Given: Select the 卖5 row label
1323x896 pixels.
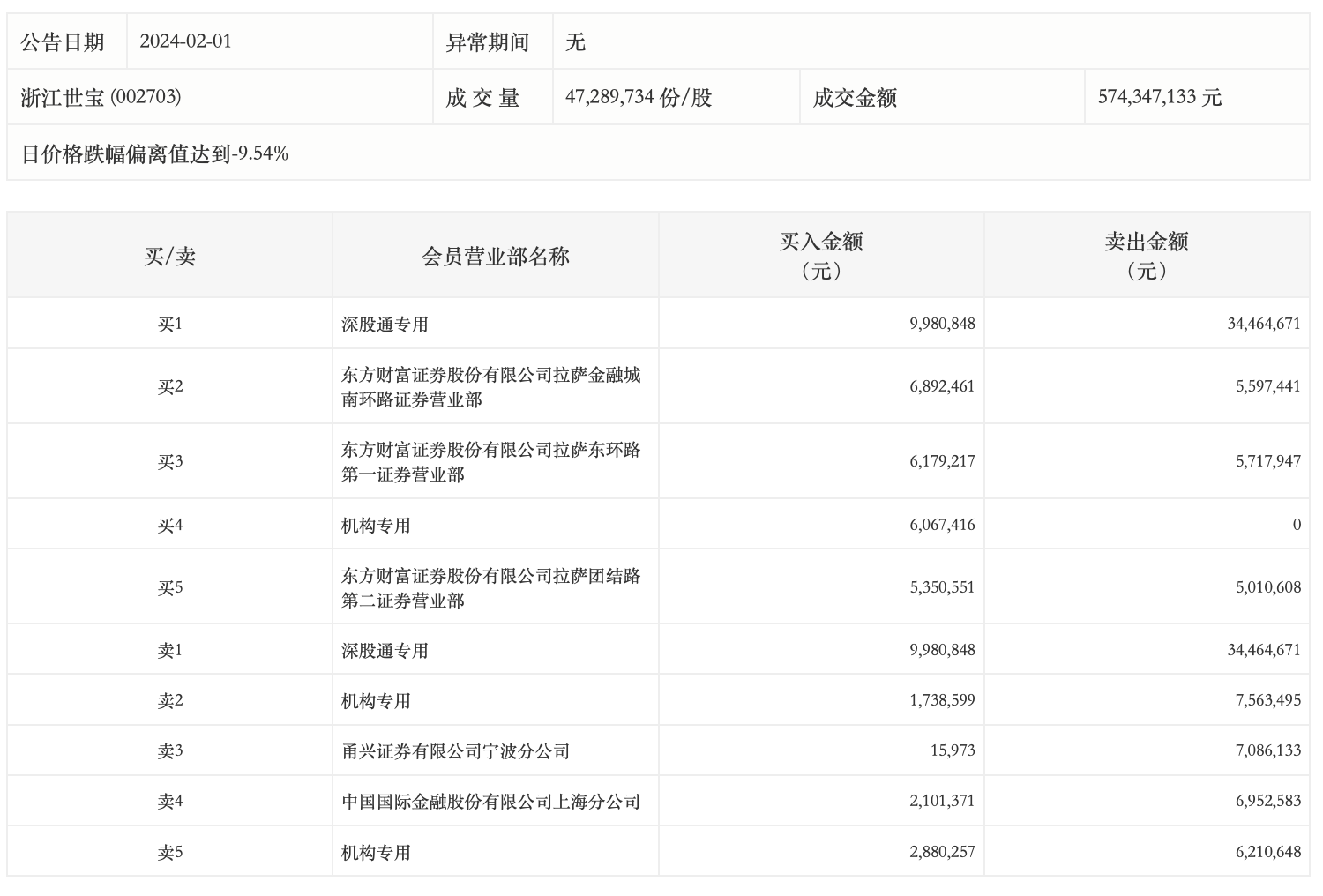Looking at the screenshot, I should click(169, 853).
